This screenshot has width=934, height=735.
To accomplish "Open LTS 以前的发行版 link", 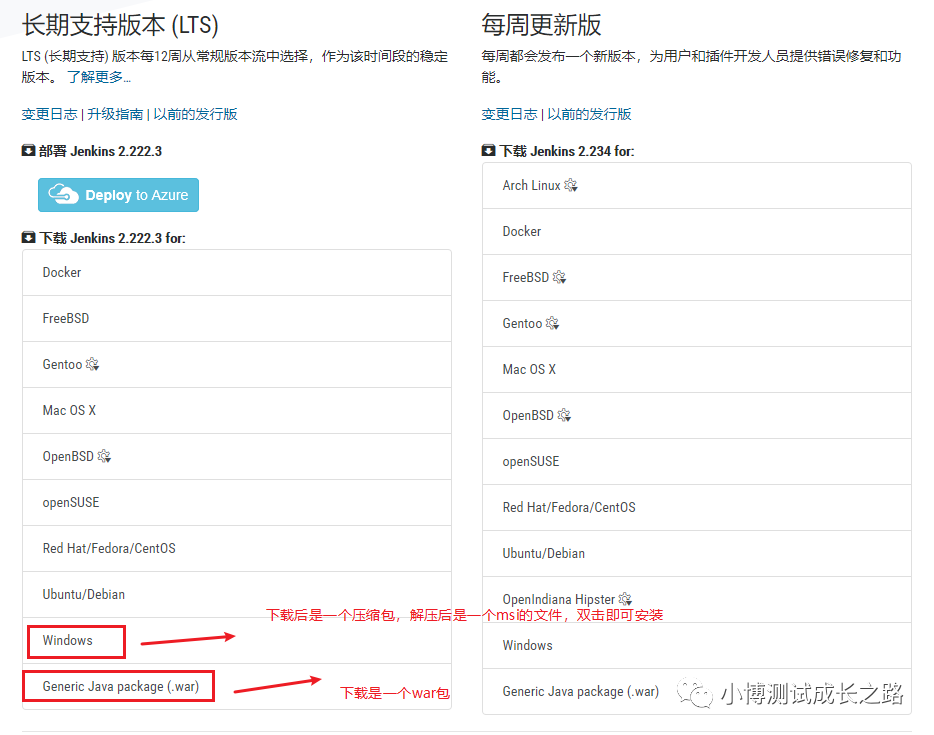I will pos(195,114).
